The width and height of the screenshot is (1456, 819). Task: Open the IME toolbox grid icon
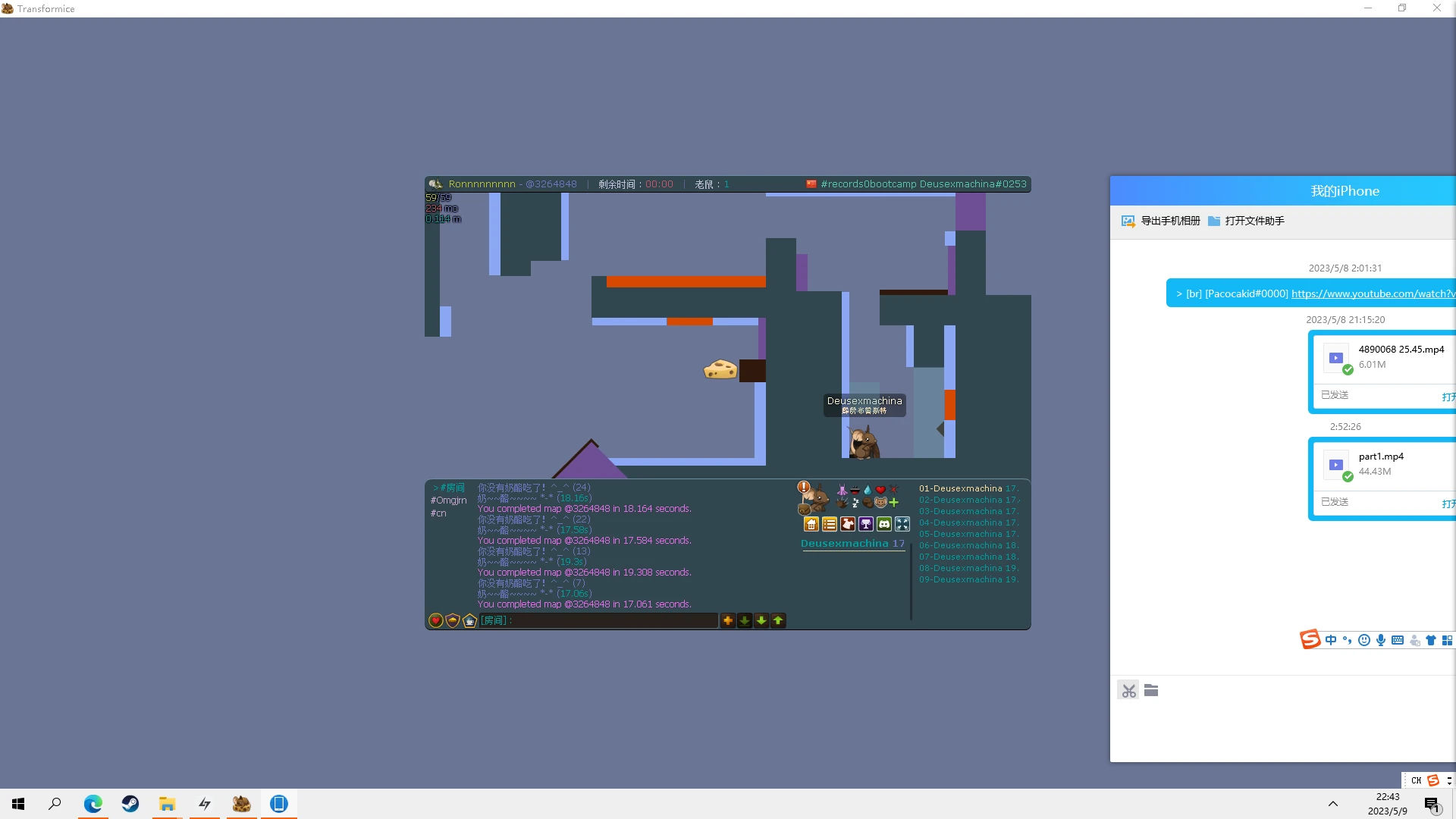coord(1448,640)
